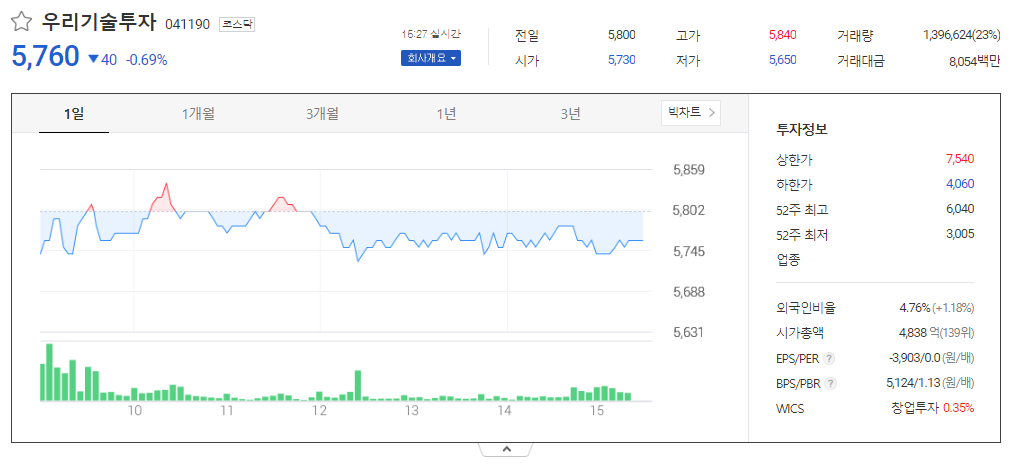Viewport: 1018px width, 465px height.
Task: Click the 하한가 value 4,060
Action: [x=960, y=184]
